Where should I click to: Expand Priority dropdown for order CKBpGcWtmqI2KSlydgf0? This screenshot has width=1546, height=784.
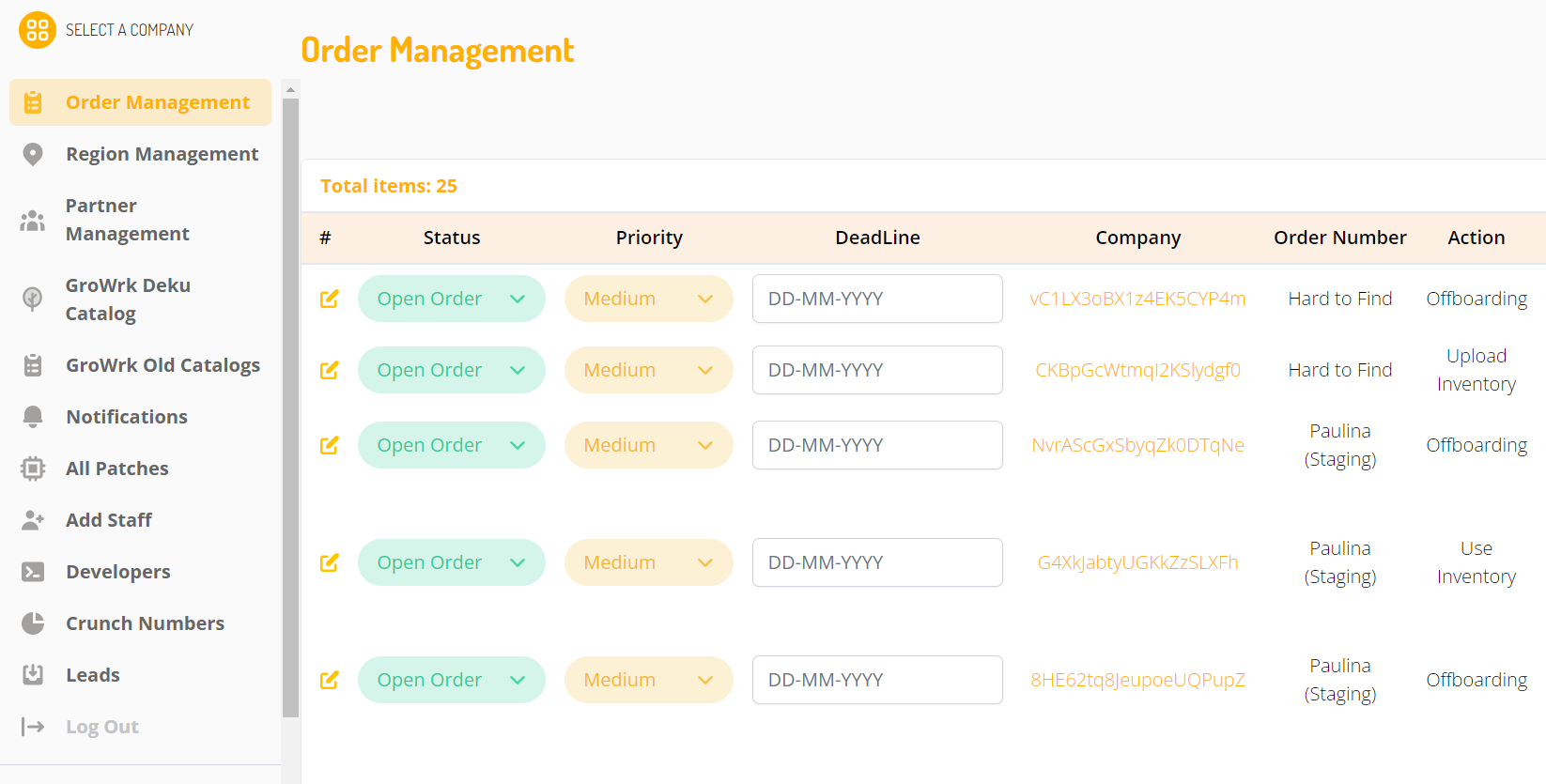(x=648, y=370)
